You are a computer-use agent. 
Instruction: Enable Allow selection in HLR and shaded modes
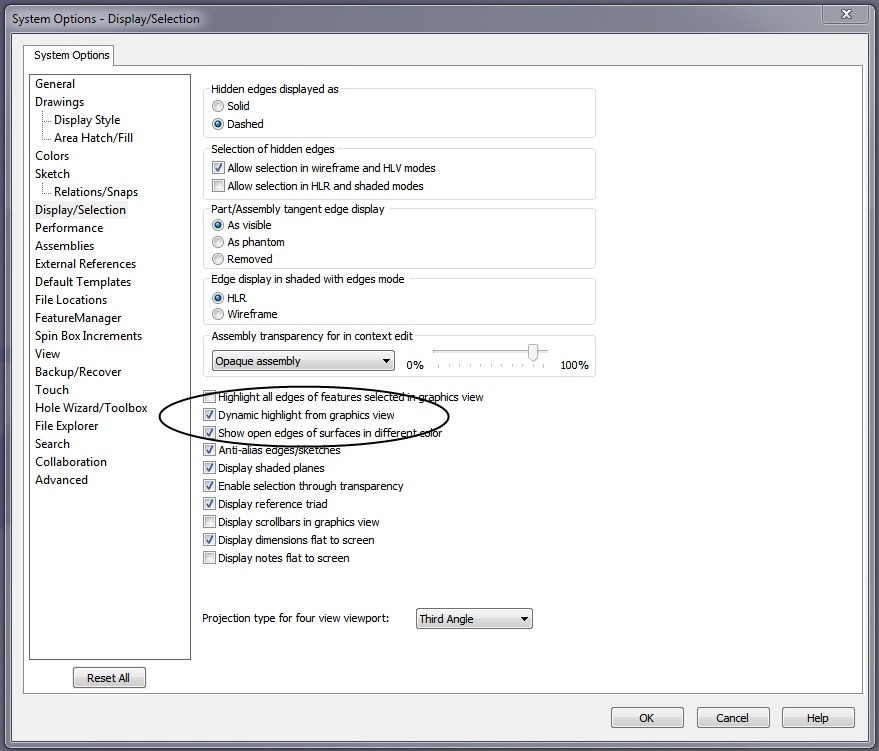point(219,186)
